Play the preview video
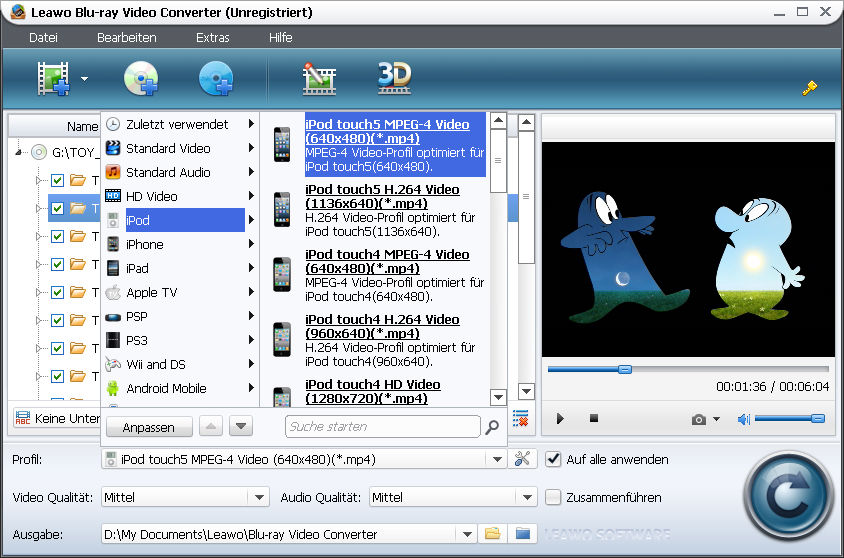 click(560, 419)
